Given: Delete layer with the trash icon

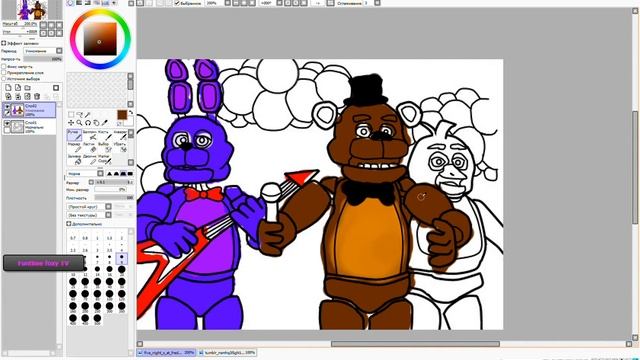Looking at the screenshot, I should point(37,96).
